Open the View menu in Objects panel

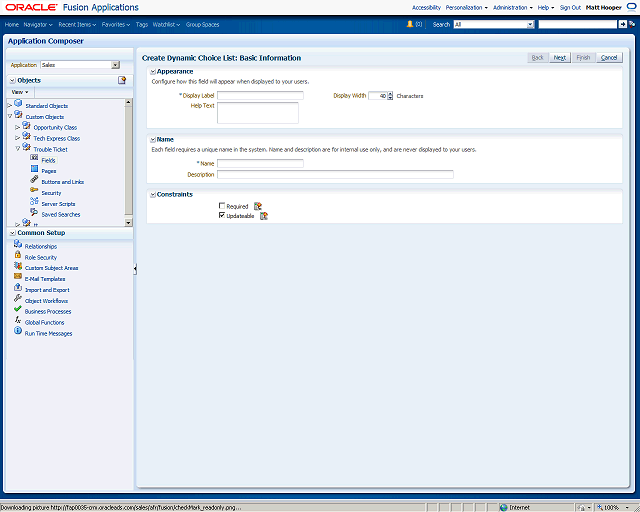pos(20,92)
